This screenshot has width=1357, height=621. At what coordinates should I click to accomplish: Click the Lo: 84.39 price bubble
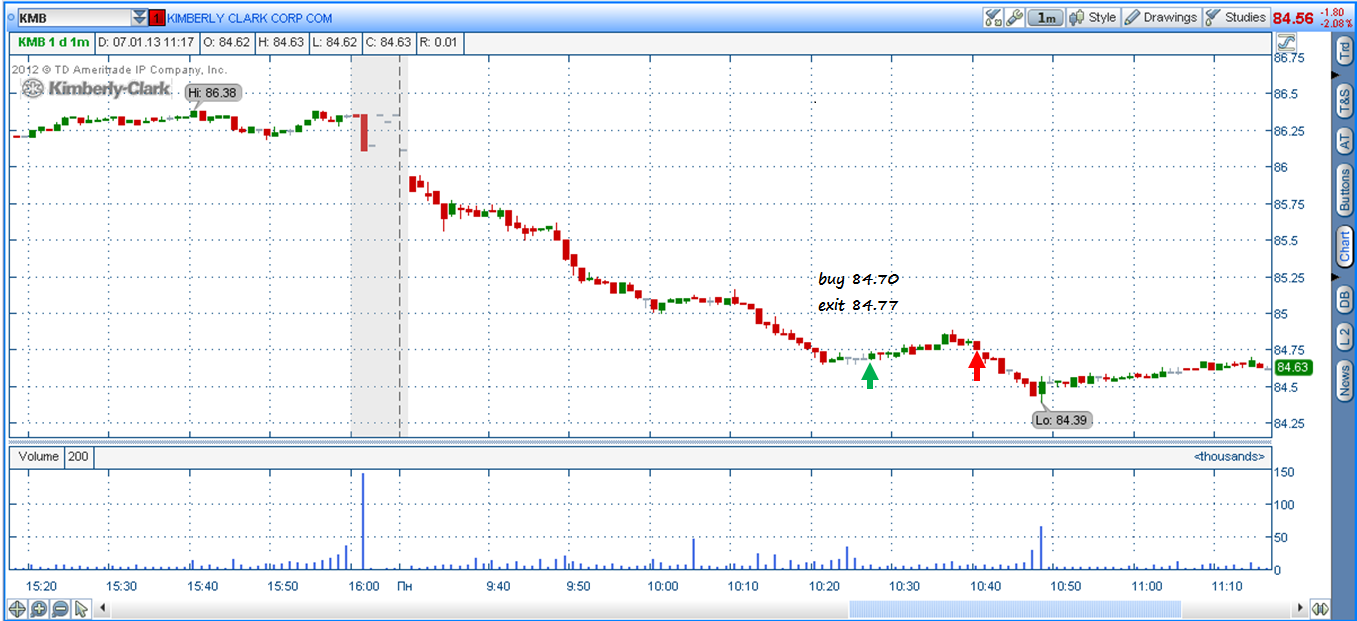coord(1061,420)
